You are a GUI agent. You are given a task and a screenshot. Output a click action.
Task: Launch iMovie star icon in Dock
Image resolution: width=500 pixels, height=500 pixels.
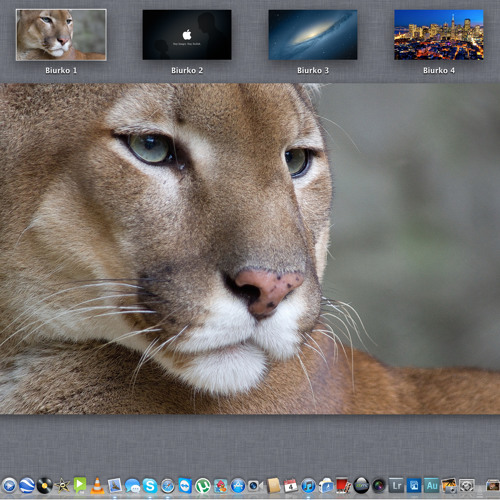(62, 485)
